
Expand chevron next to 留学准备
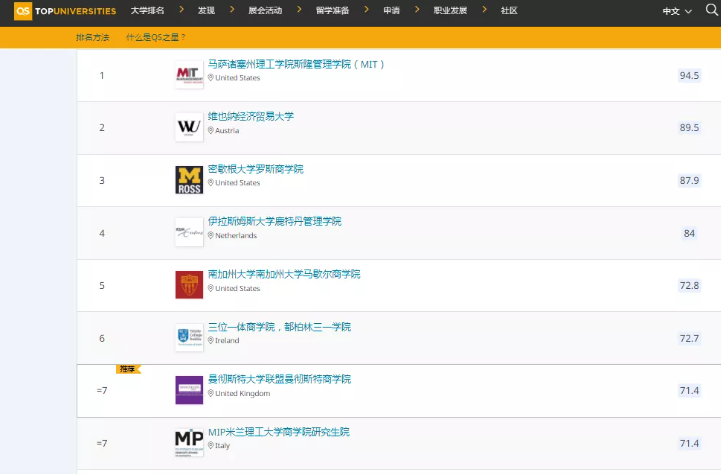pyautogui.click(x=366, y=9)
